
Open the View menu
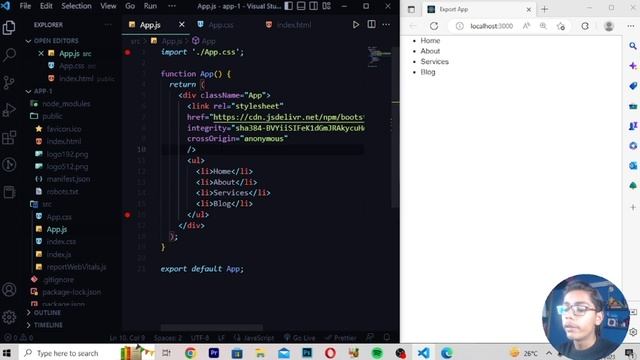(108, 6)
